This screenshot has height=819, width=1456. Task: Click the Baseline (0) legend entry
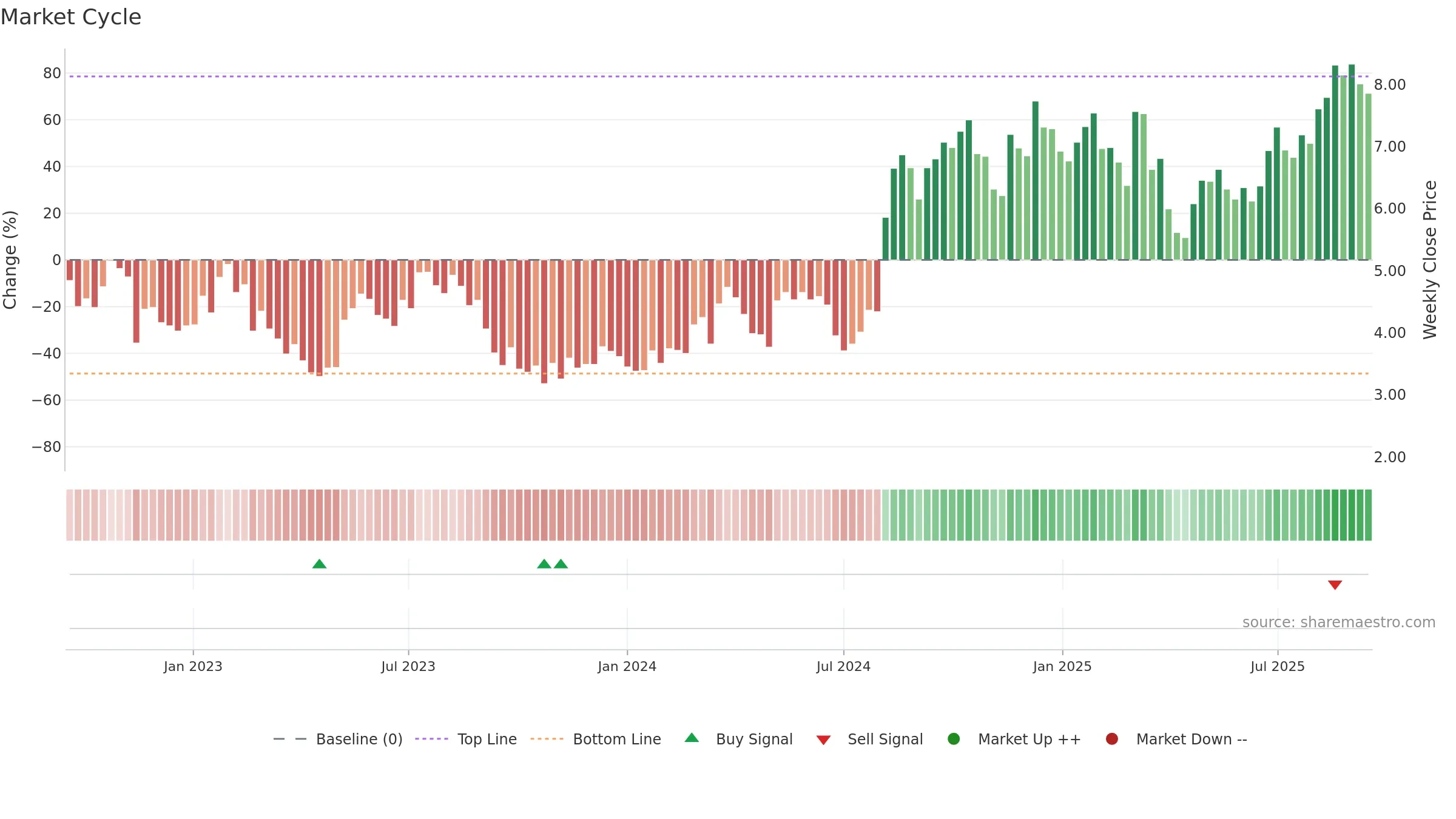338,739
